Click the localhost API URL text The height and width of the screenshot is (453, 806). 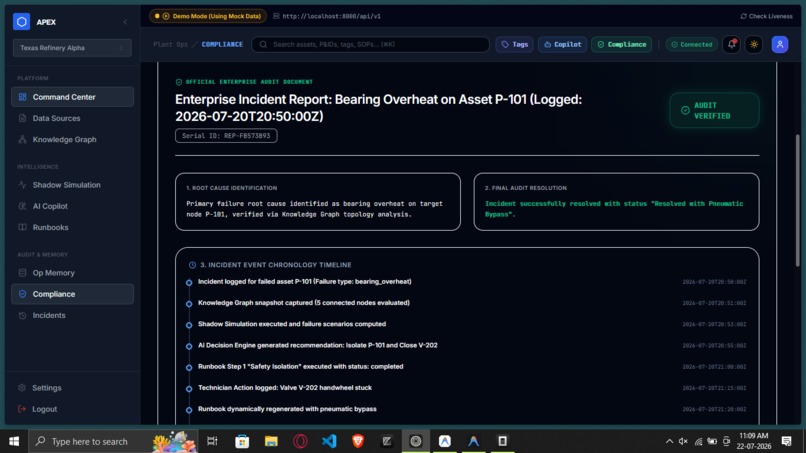331,16
